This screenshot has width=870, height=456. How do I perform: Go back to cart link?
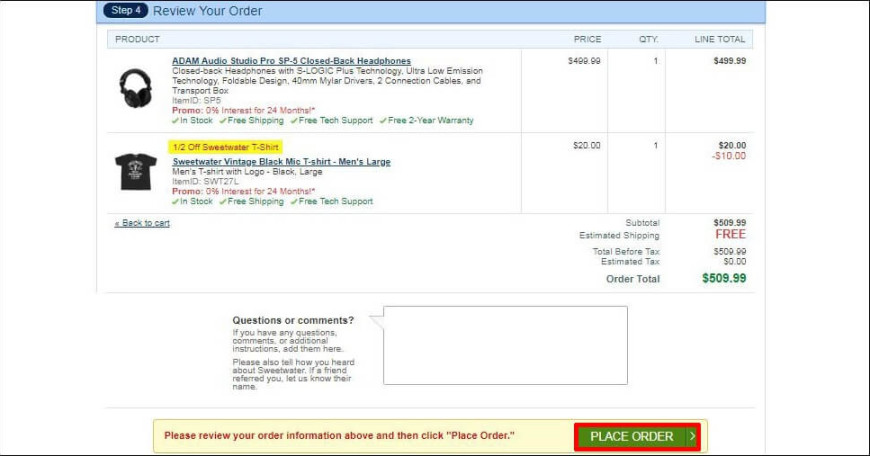[x=142, y=223]
